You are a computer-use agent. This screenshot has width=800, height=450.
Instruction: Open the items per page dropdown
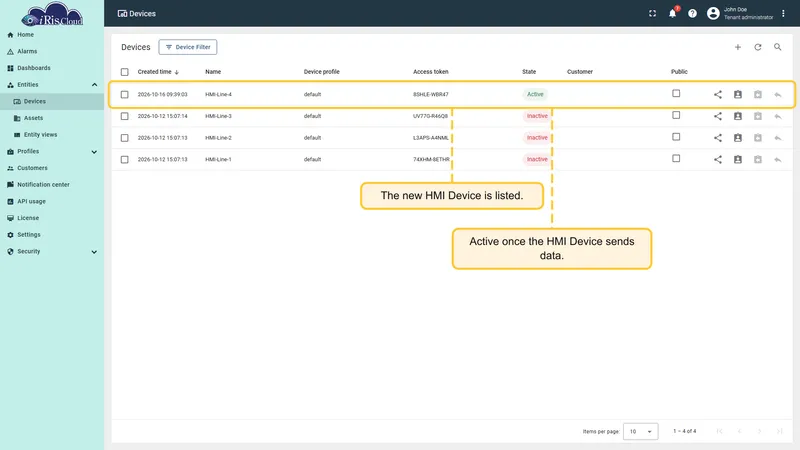tap(641, 432)
